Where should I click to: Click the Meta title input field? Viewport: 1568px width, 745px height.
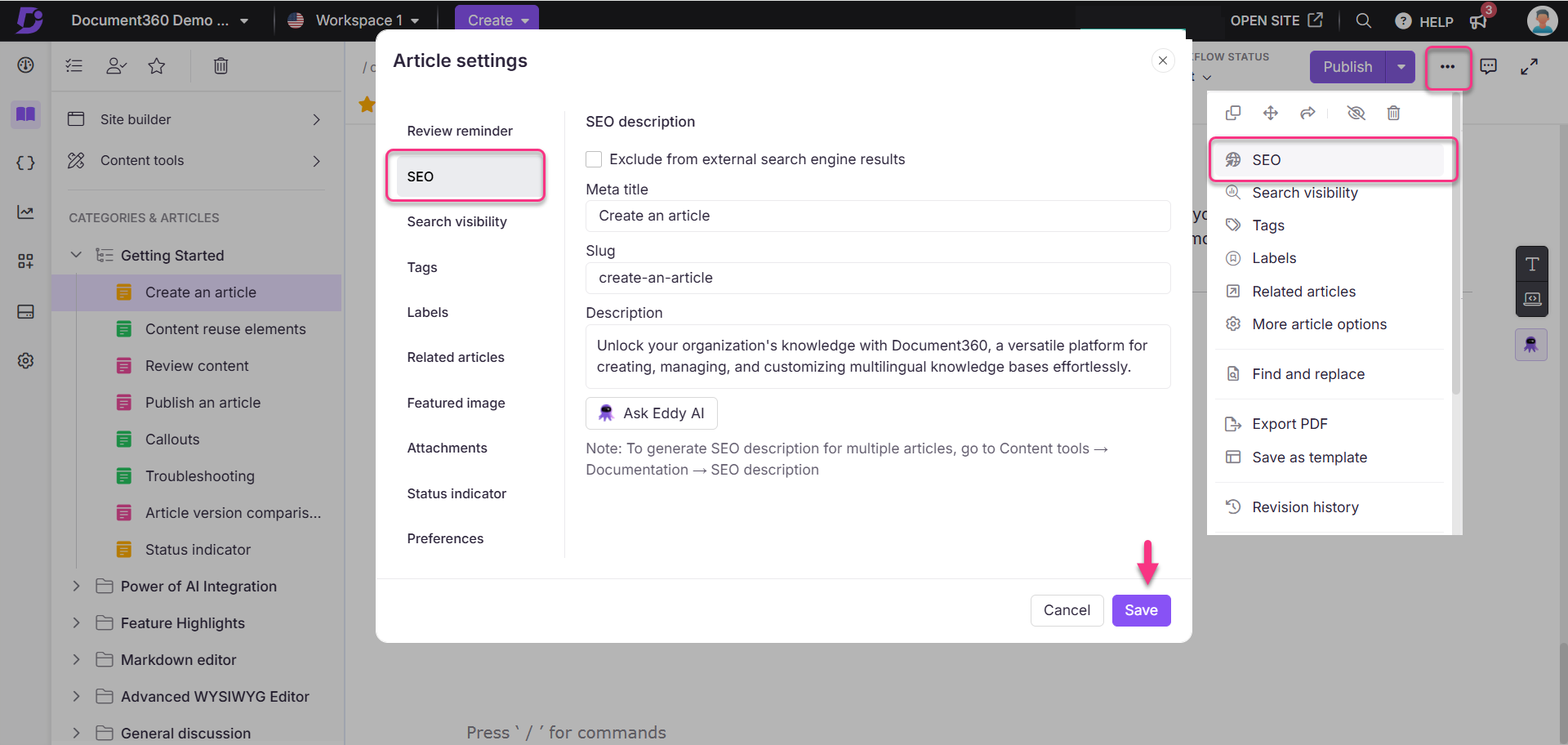pyautogui.click(x=878, y=216)
